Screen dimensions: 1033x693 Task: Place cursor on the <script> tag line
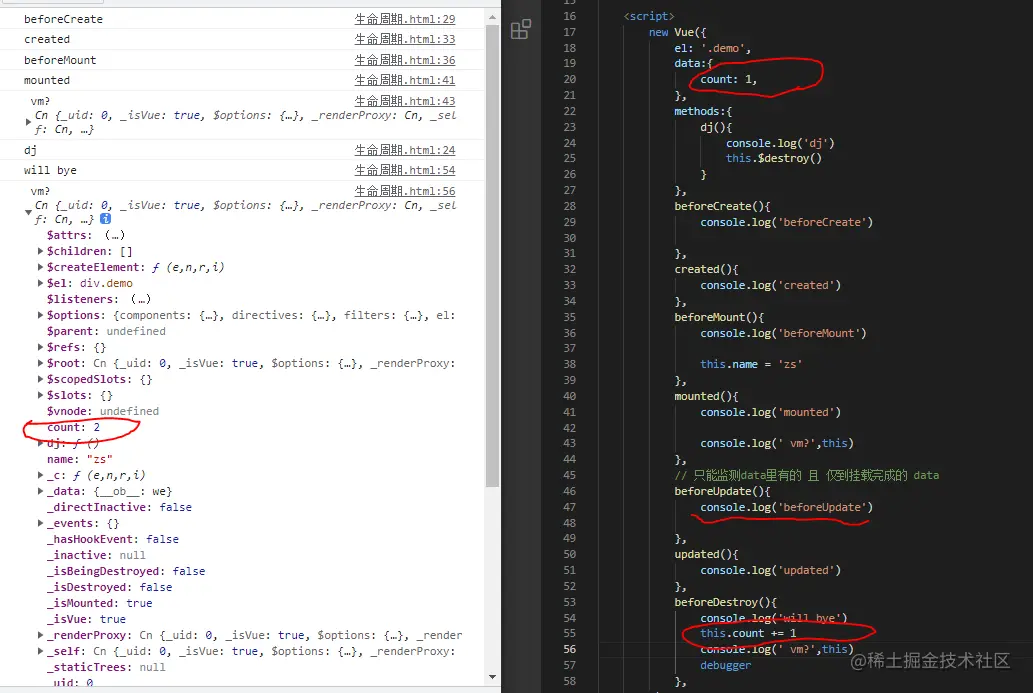pyautogui.click(x=649, y=16)
